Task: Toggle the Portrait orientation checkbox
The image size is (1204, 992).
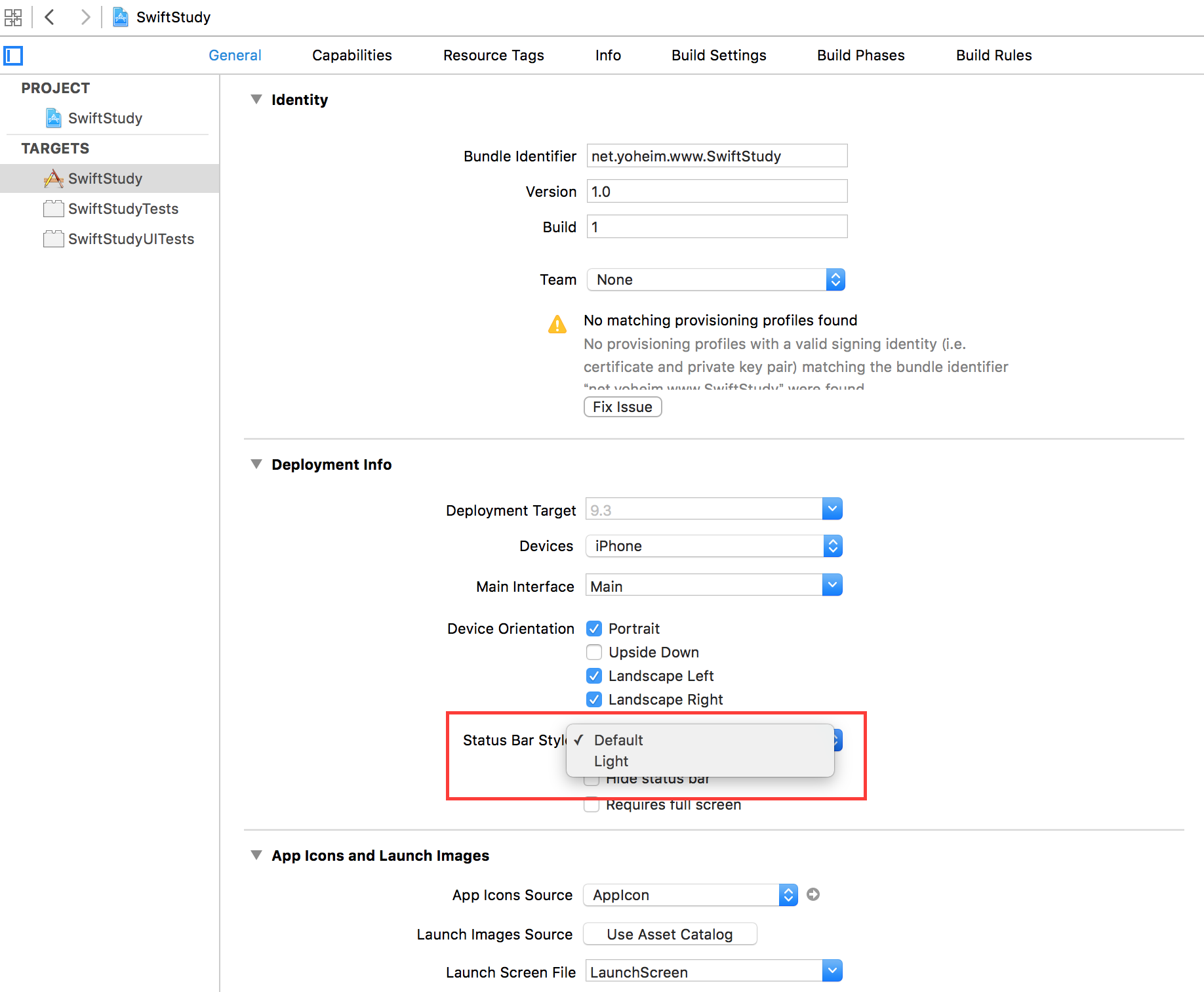Action: [x=594, y=629]
